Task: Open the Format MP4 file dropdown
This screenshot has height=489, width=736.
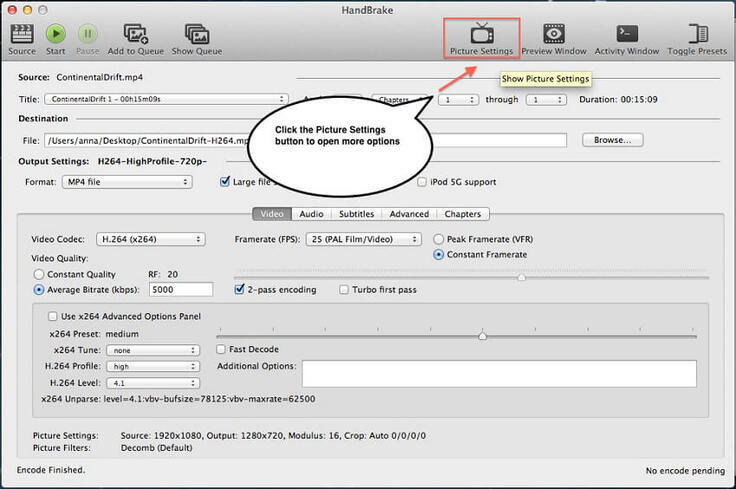Action: (x=127, y=182)
